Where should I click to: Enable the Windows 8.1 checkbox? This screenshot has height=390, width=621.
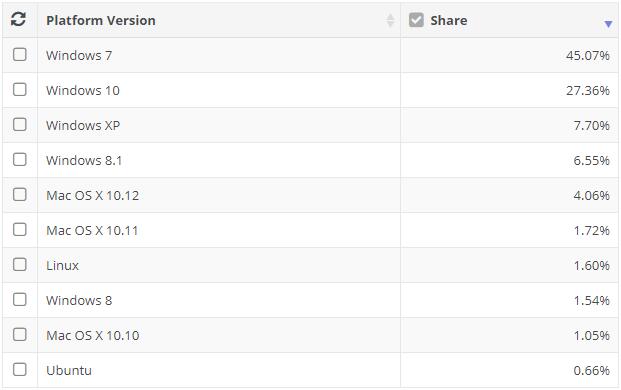(x=20, y=160)
